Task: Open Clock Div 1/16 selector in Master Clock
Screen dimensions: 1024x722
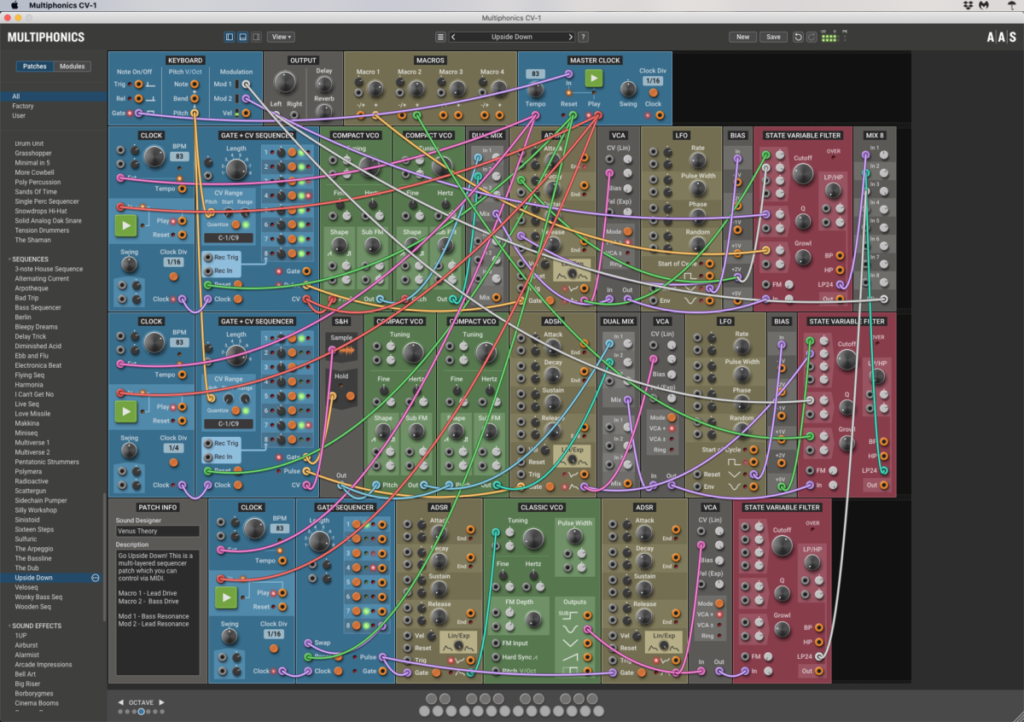Action: pyautogui.click(x=652, y=80)
